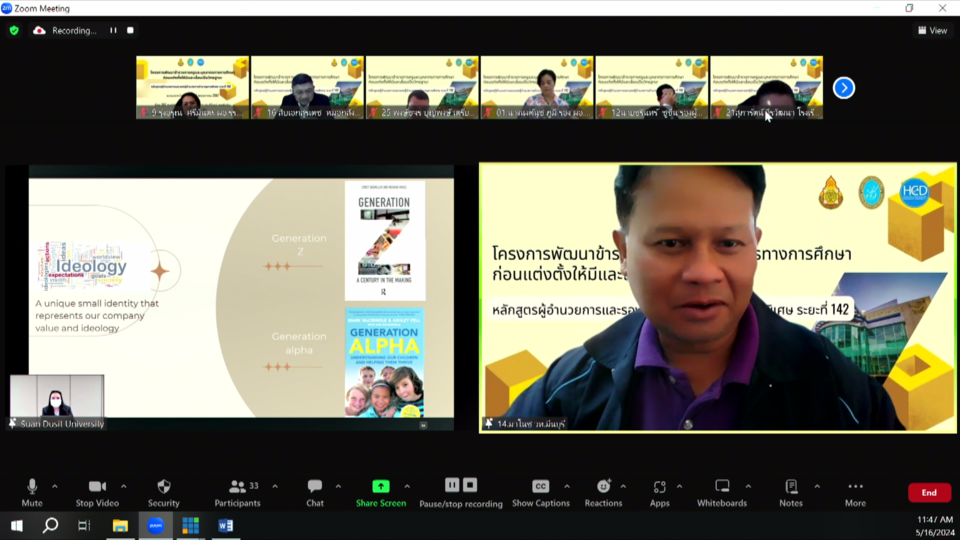The width and height of the screenshot is (960, 540).
Task: Click the red End meeting button
Action: tap(929, 492)
